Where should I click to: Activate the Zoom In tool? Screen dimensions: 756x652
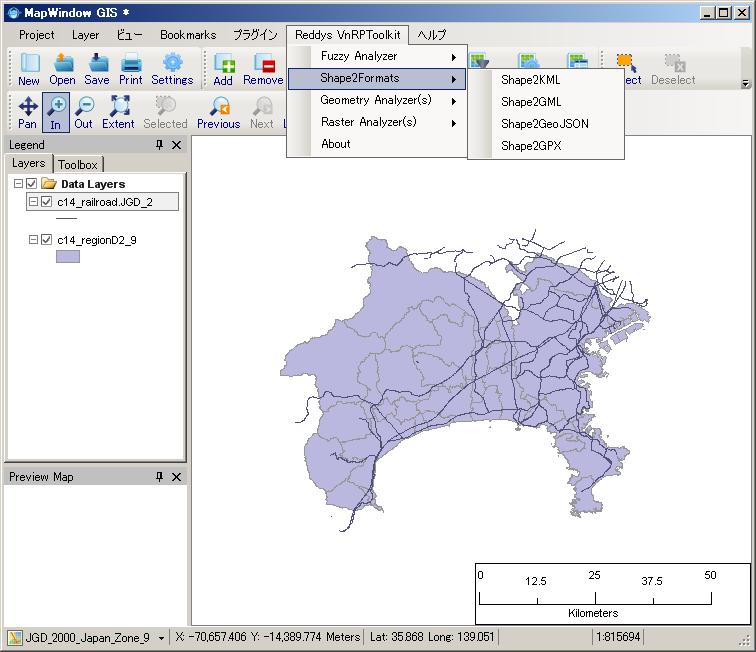click(56, 111)
